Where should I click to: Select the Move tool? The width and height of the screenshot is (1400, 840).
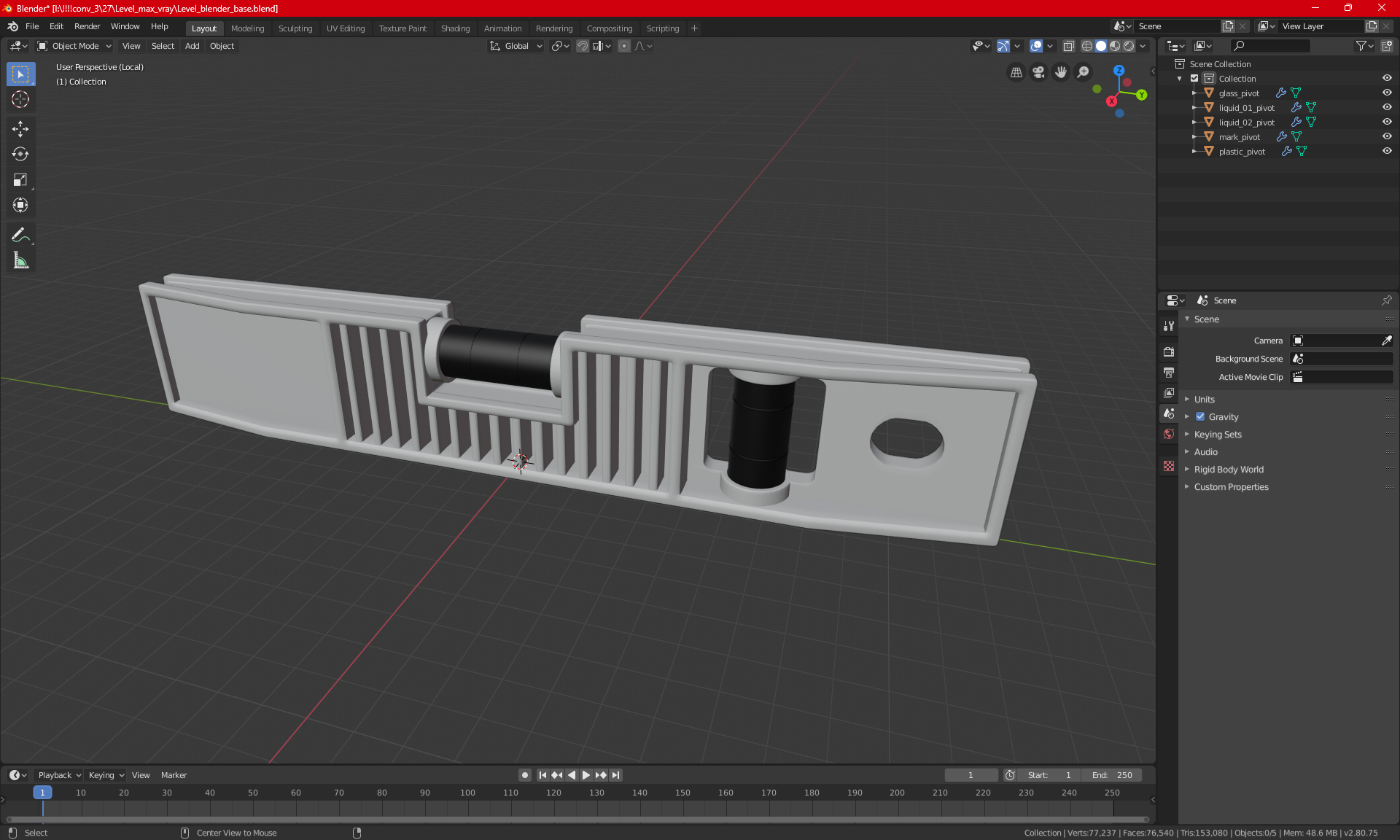click(x=20, y=129)
